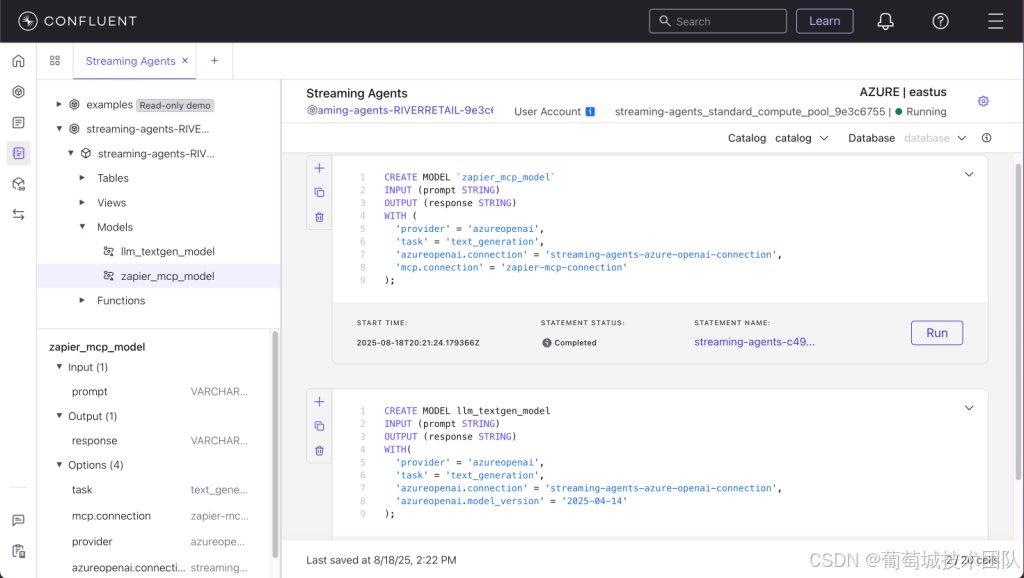This screenshot has height=578, width=1024.
Task: Open the aming-agents-RIVERRETAIL-9e3c environment link
Action: [x=400, y=110]
